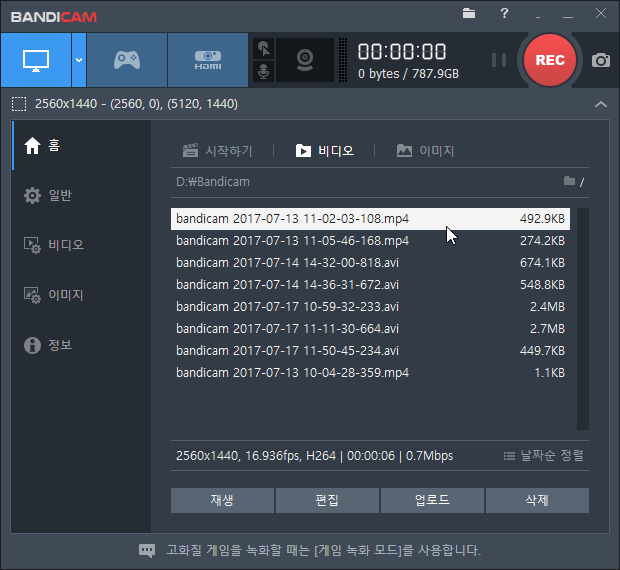Toggle the webcam overlay icon

pyautogui.click(x=305, y=60)
